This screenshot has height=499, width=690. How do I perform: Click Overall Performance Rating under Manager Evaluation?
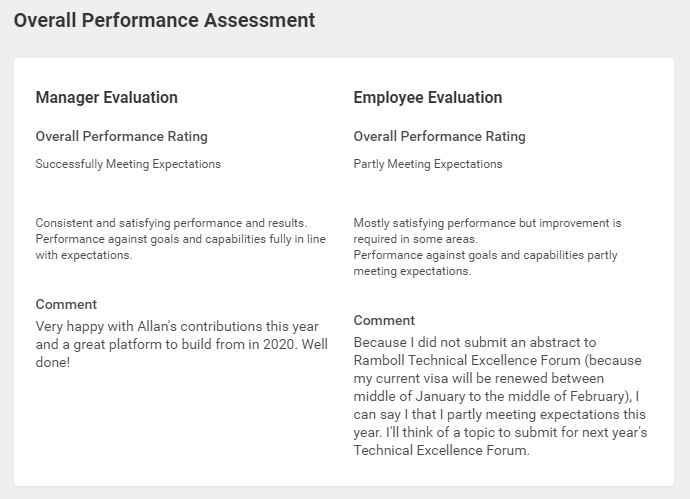point(121,136)
